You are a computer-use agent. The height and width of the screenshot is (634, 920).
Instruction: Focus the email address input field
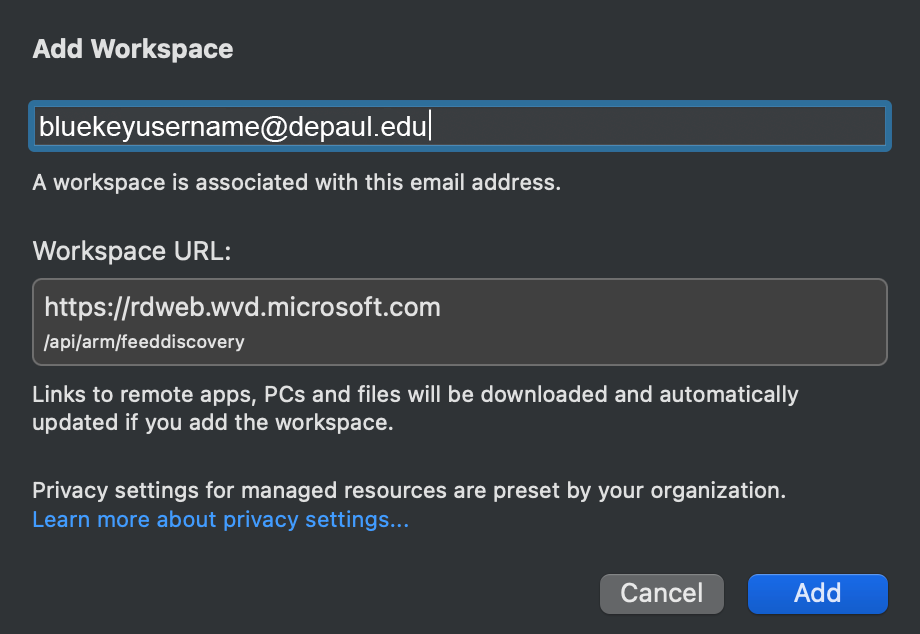(460, 126)
